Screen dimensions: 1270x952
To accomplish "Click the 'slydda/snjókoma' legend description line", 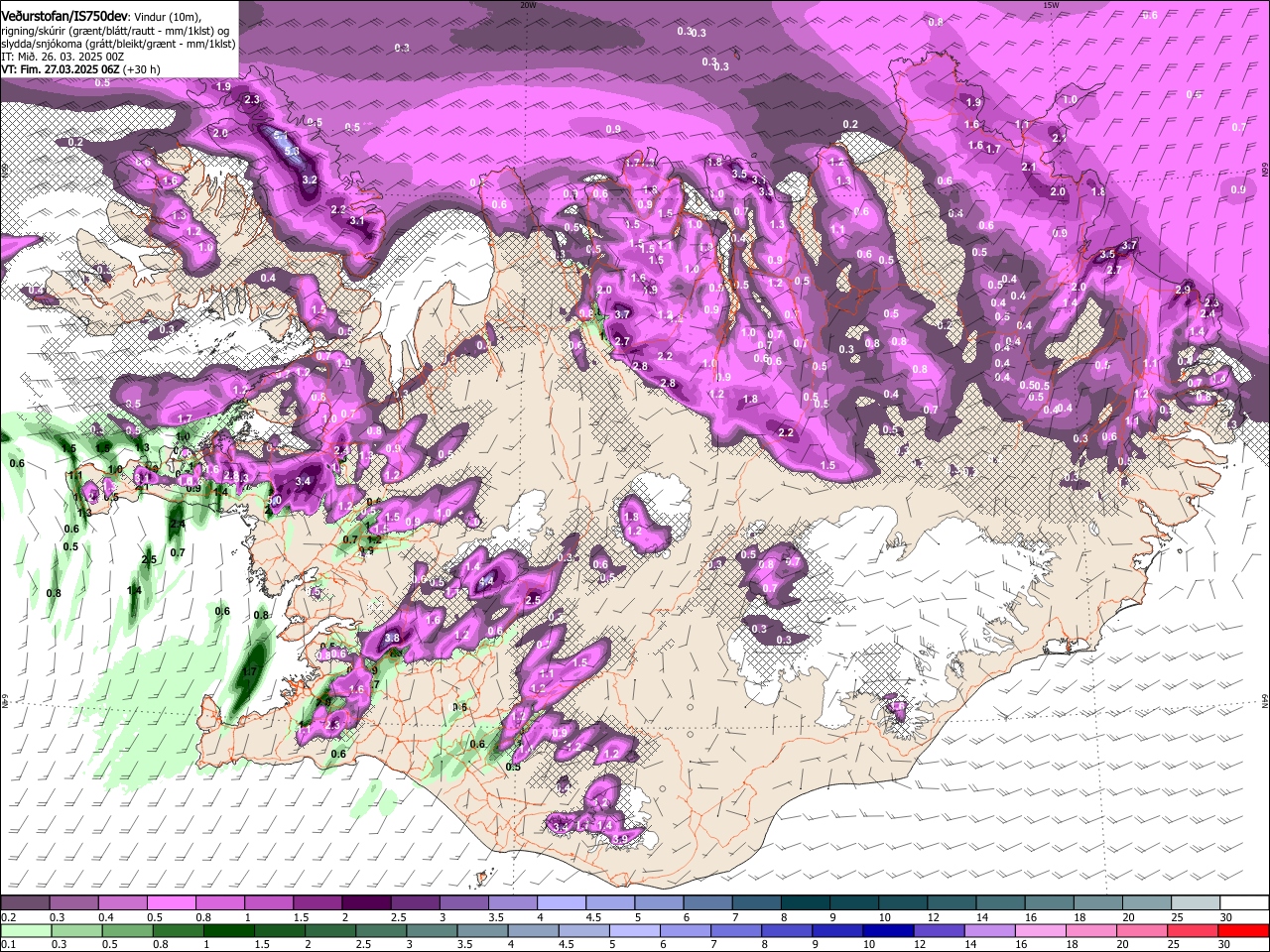I will (x=119, y=44).
